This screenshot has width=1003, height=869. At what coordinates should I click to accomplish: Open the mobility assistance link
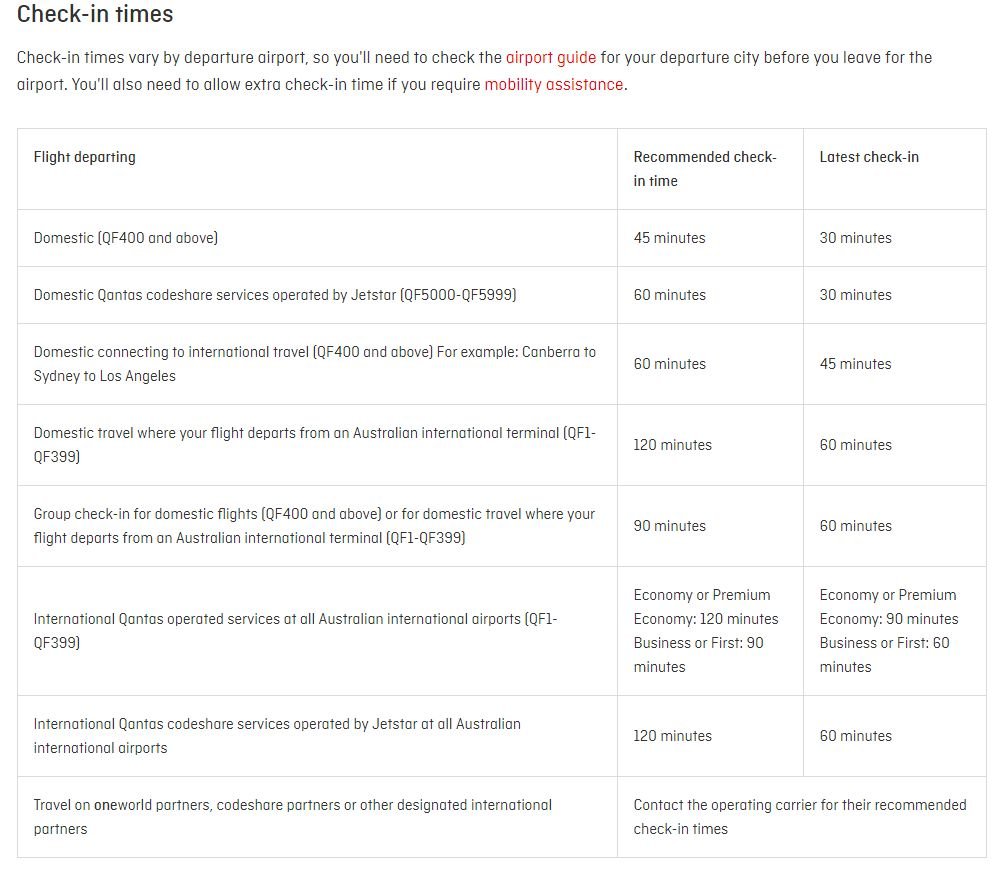[553, 84]
